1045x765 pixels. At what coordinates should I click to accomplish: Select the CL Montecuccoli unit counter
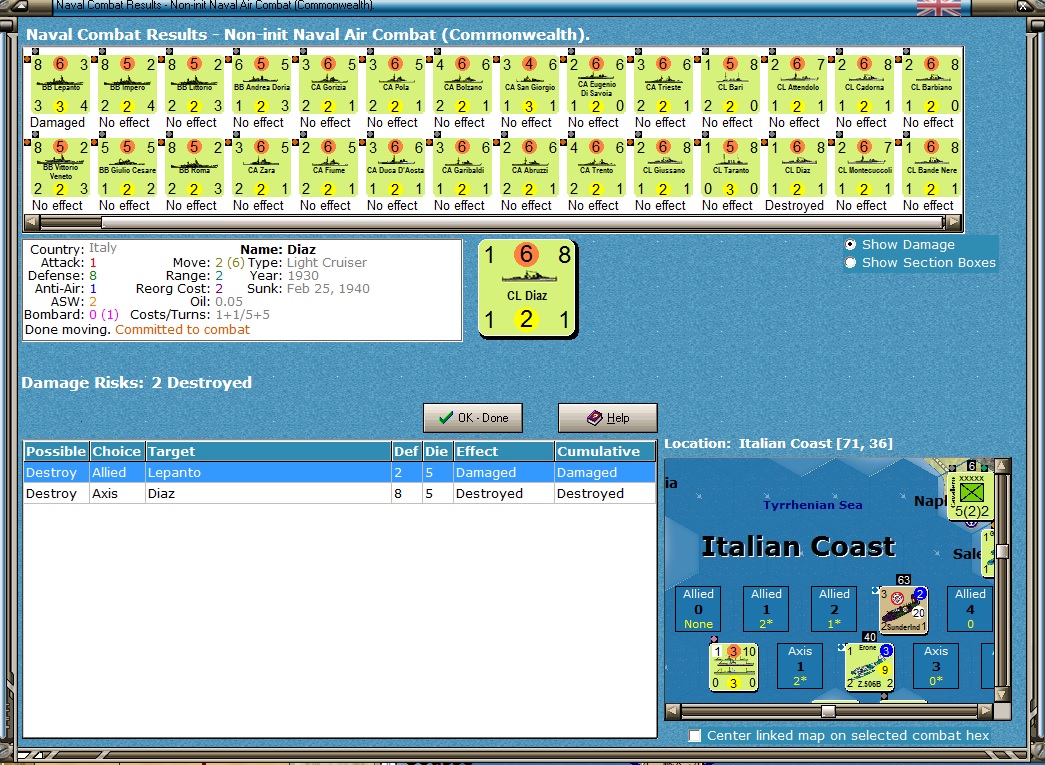(x=864, y=168)
